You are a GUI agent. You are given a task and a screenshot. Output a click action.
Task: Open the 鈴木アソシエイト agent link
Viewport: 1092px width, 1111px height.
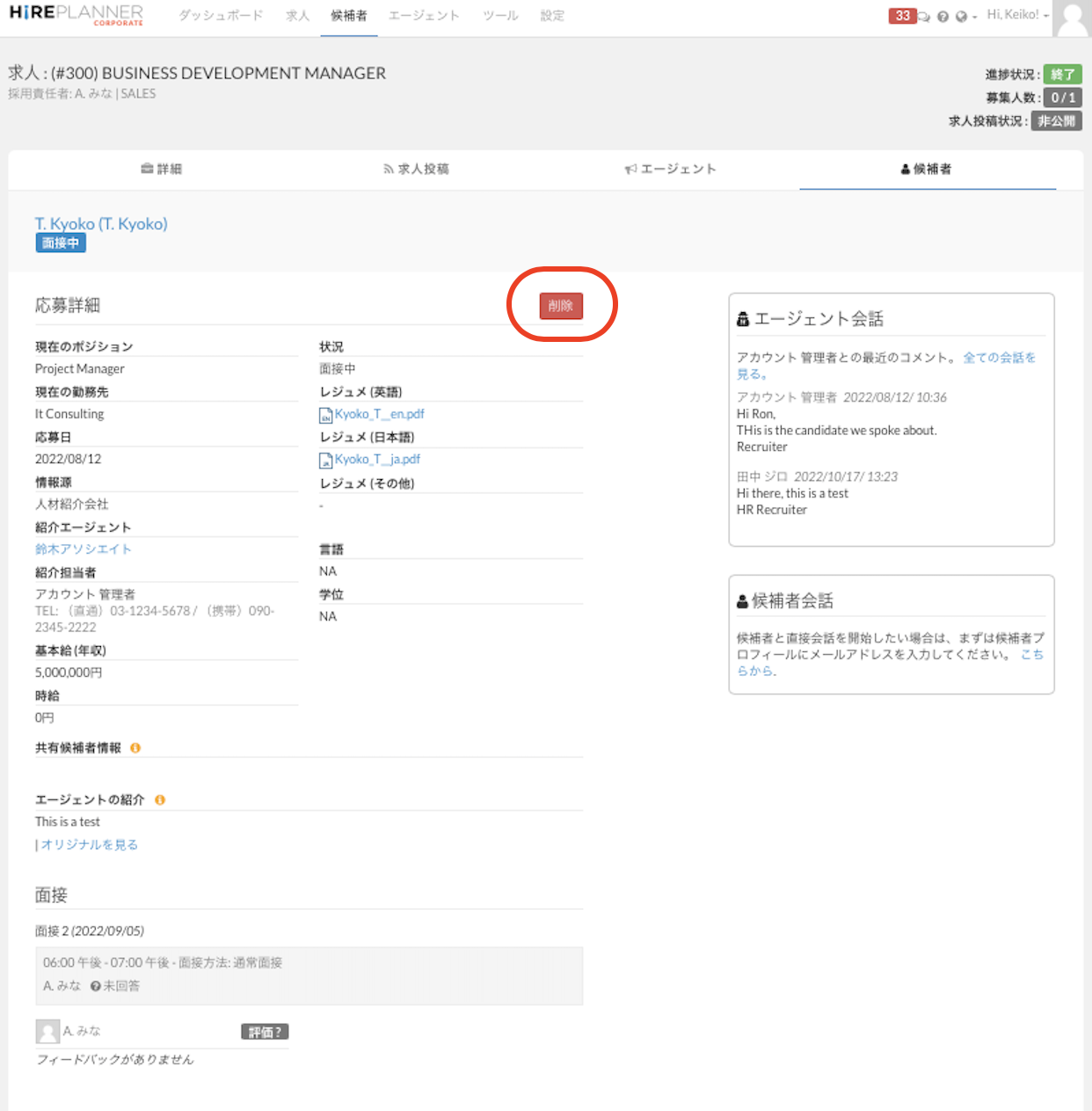pos(84,549)
